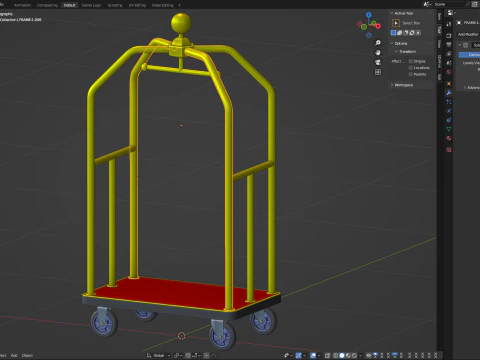The height and width of the screenshot is (360, 480).
Task: Switch to the Scripting workspace tab
Action: click(x=115, y=5)
